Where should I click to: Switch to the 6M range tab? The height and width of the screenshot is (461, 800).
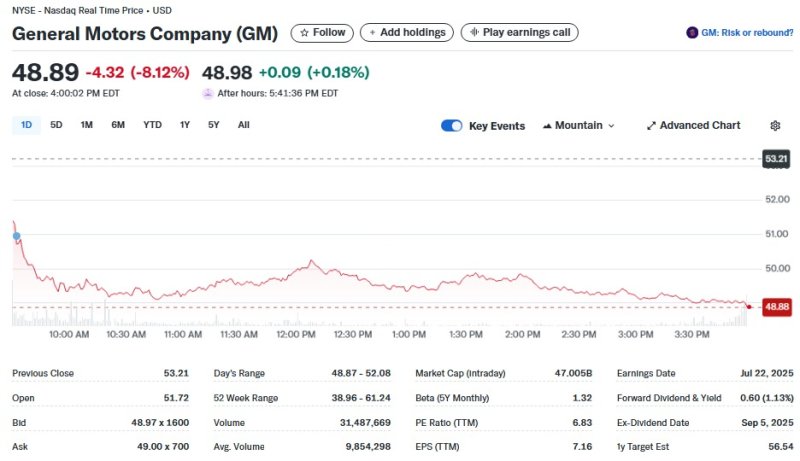coord(118,125)
